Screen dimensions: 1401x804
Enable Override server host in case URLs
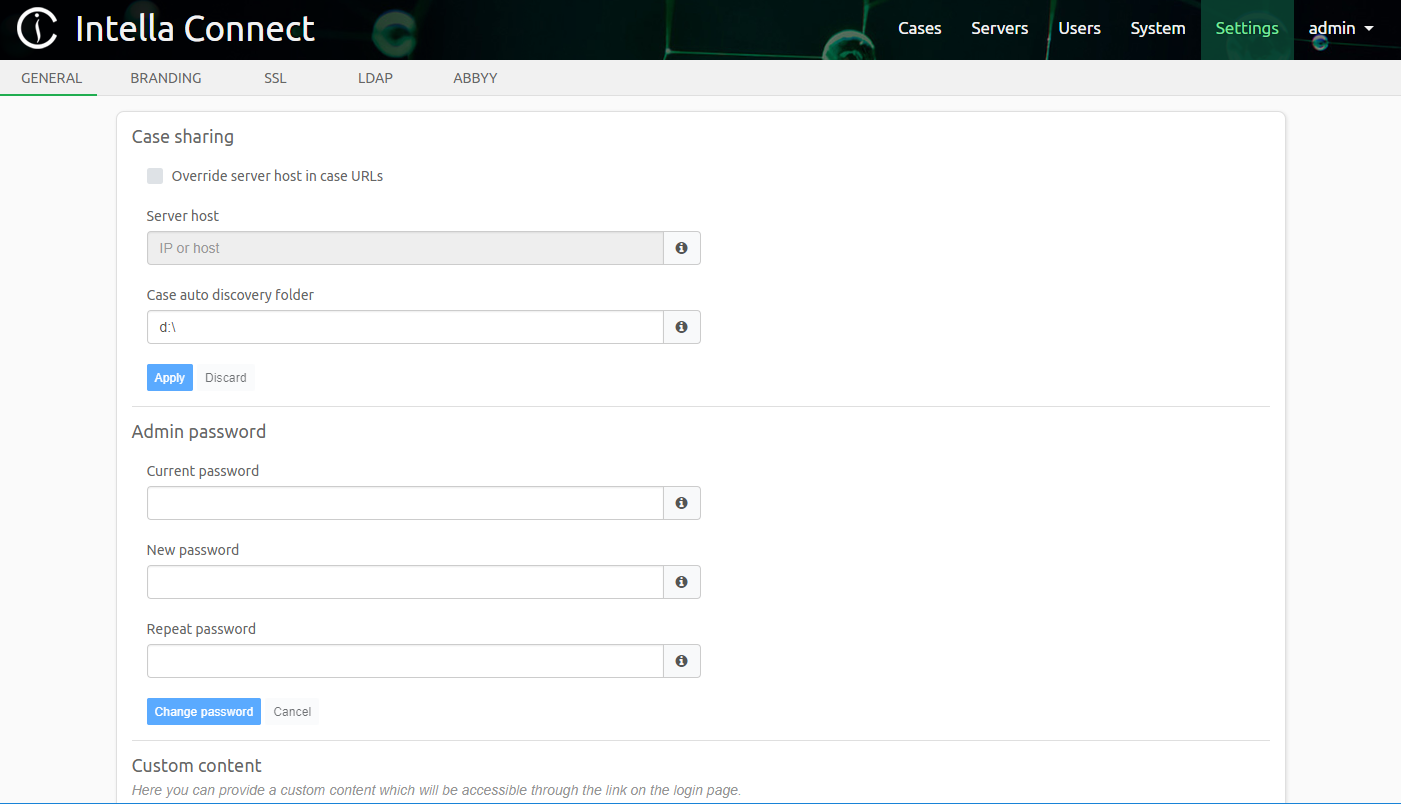[x=155, y=175]
